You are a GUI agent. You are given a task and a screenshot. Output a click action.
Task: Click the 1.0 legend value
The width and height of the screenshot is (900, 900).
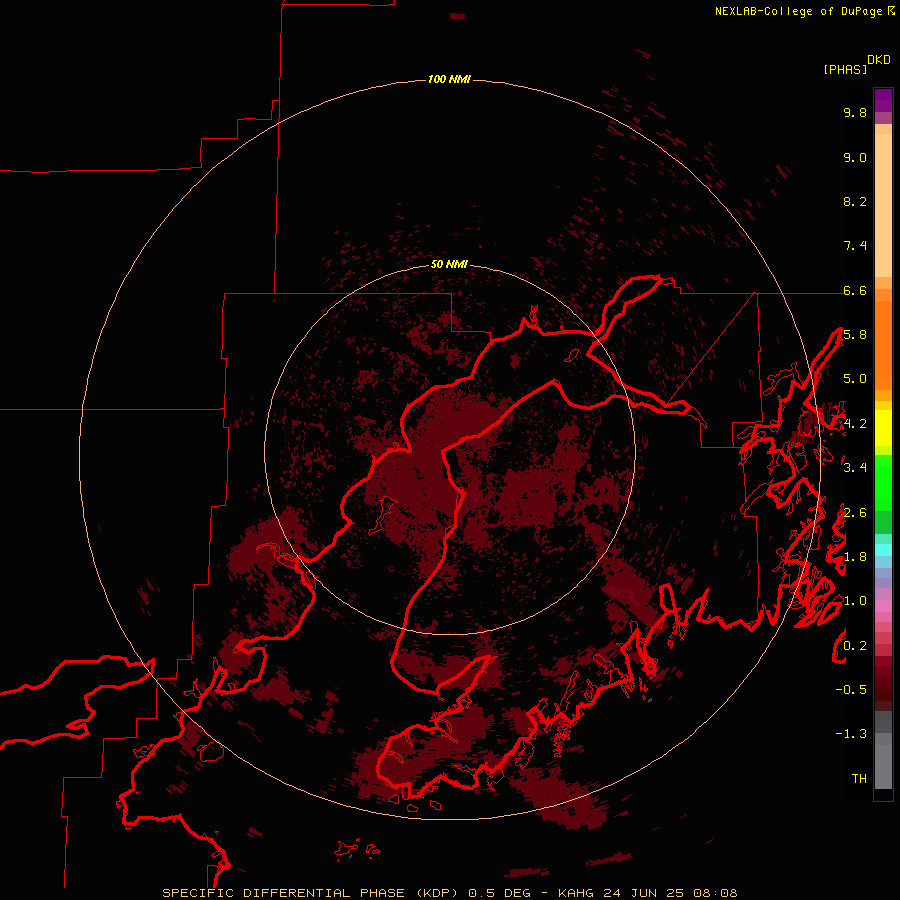tap(855, 601)
